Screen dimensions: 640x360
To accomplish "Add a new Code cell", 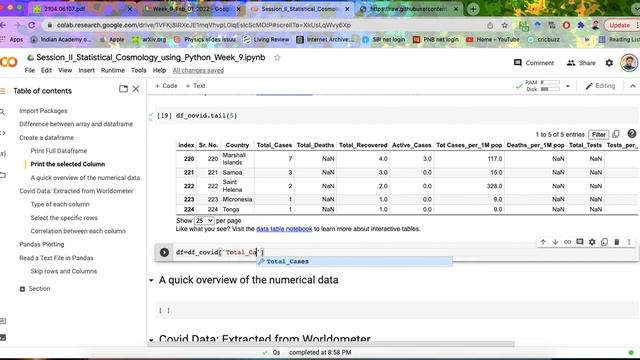I will click(166, 86).
